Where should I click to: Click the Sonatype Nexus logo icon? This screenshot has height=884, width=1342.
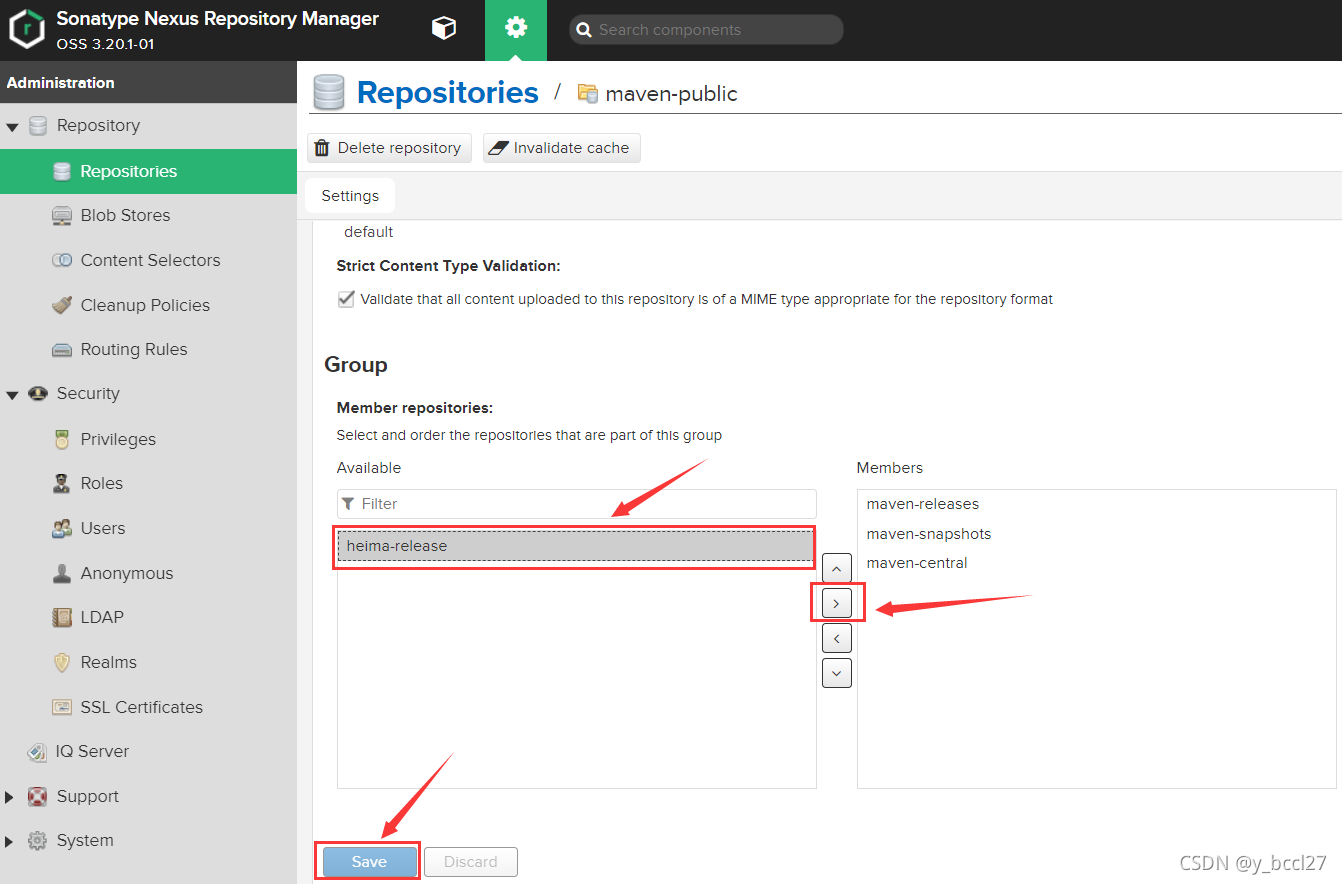click(27, 30)
